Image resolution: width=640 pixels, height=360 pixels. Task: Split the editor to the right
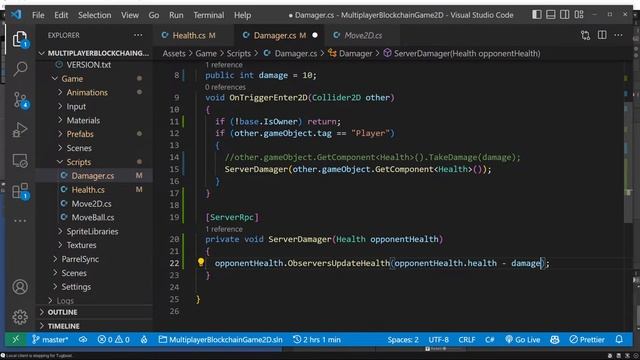(x=602, y=35)
